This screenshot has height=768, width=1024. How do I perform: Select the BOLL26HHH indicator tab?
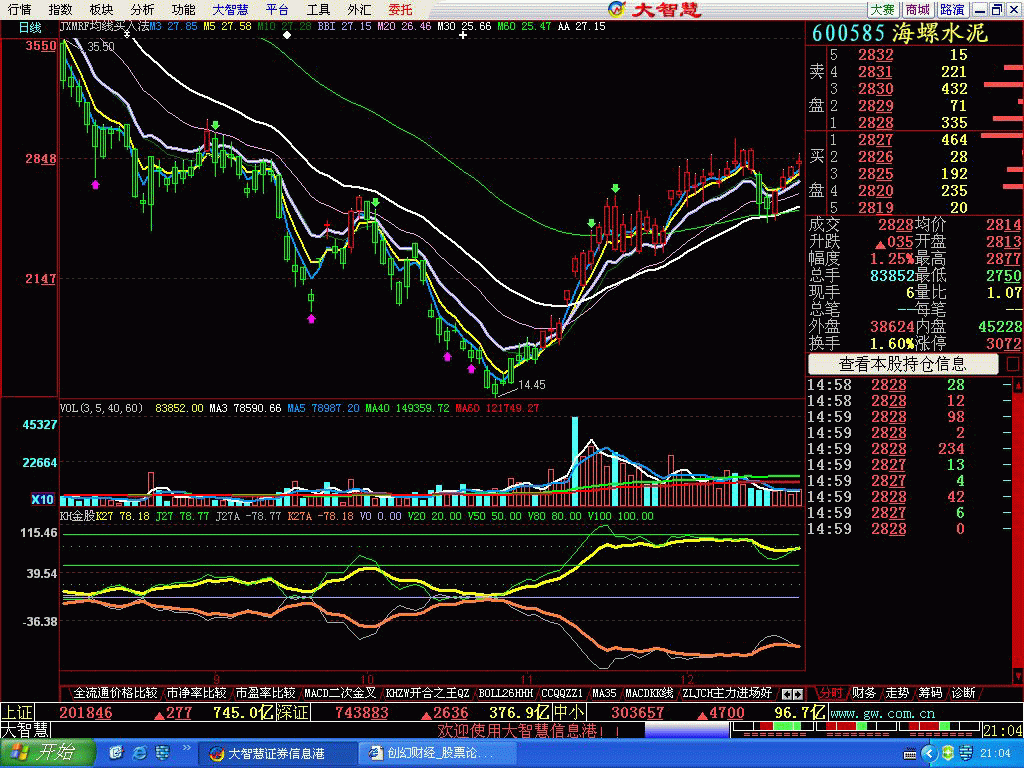(505, 692)
